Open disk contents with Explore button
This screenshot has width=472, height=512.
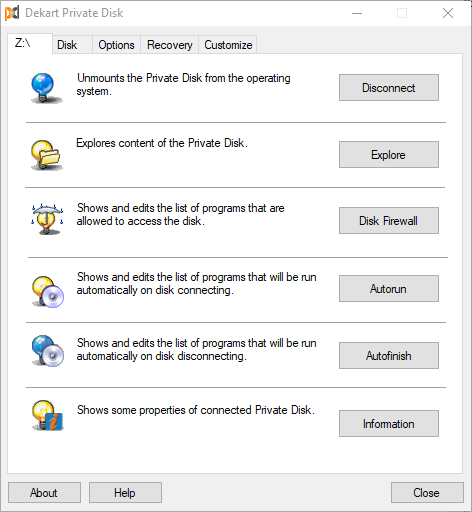pos(389,155)
